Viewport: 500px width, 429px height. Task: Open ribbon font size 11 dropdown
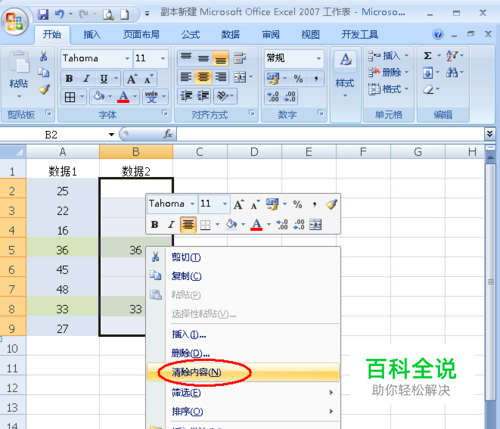click(x=163, y=58)
